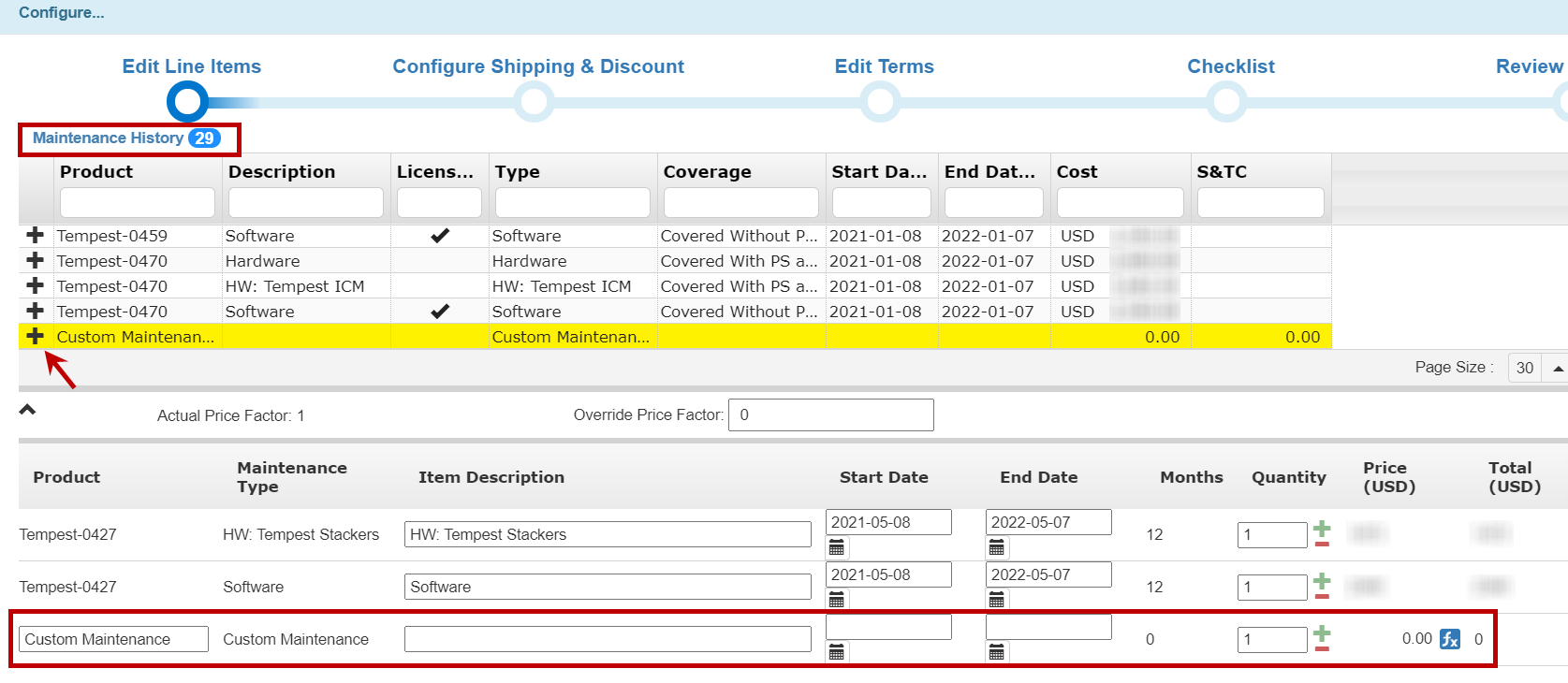Open start date calendar for Custom Maintenance row
The width and height of the screenshot is (1568, 683).
pyautogui.click(x=837, y=652)
